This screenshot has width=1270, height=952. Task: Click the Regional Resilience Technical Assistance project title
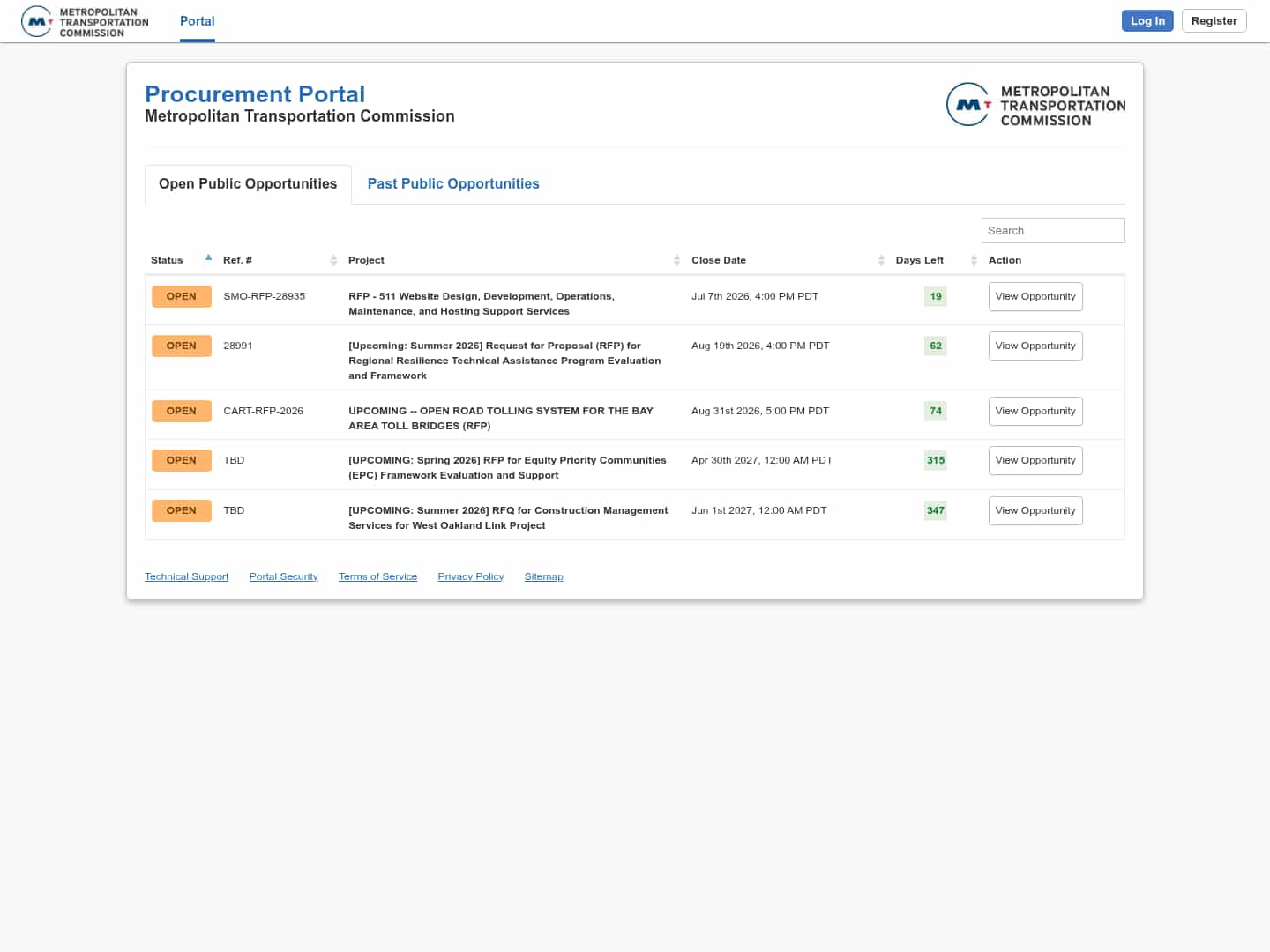pos(504,361)
